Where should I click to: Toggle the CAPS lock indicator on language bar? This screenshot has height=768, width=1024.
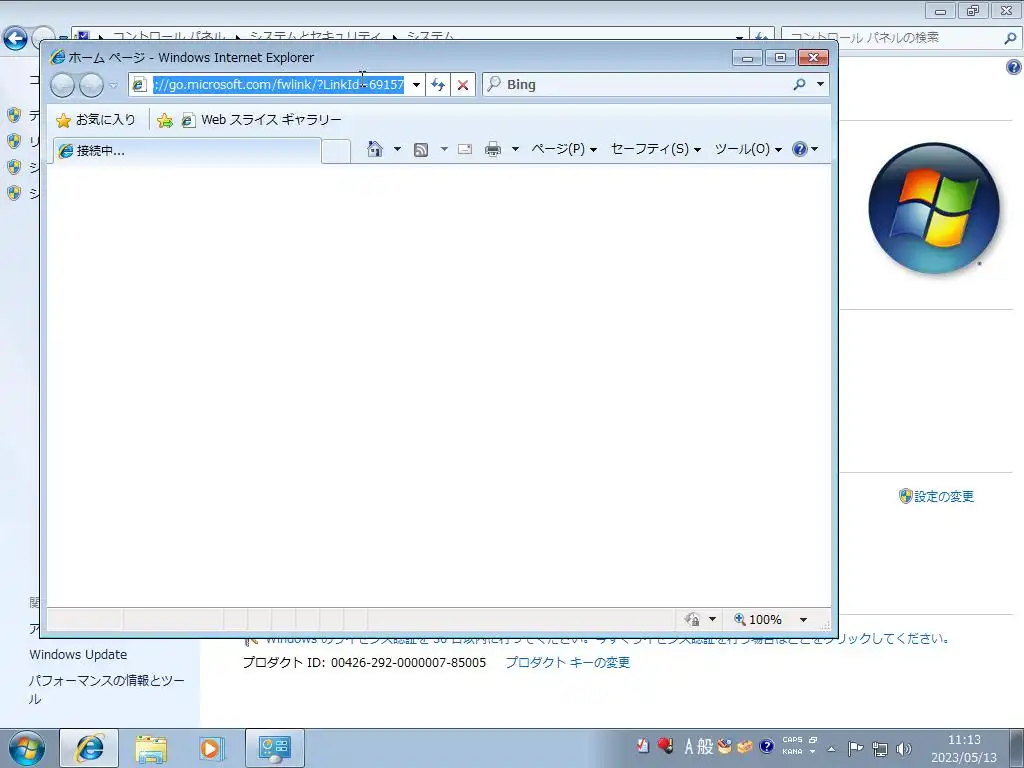click(x=792, y=740)
